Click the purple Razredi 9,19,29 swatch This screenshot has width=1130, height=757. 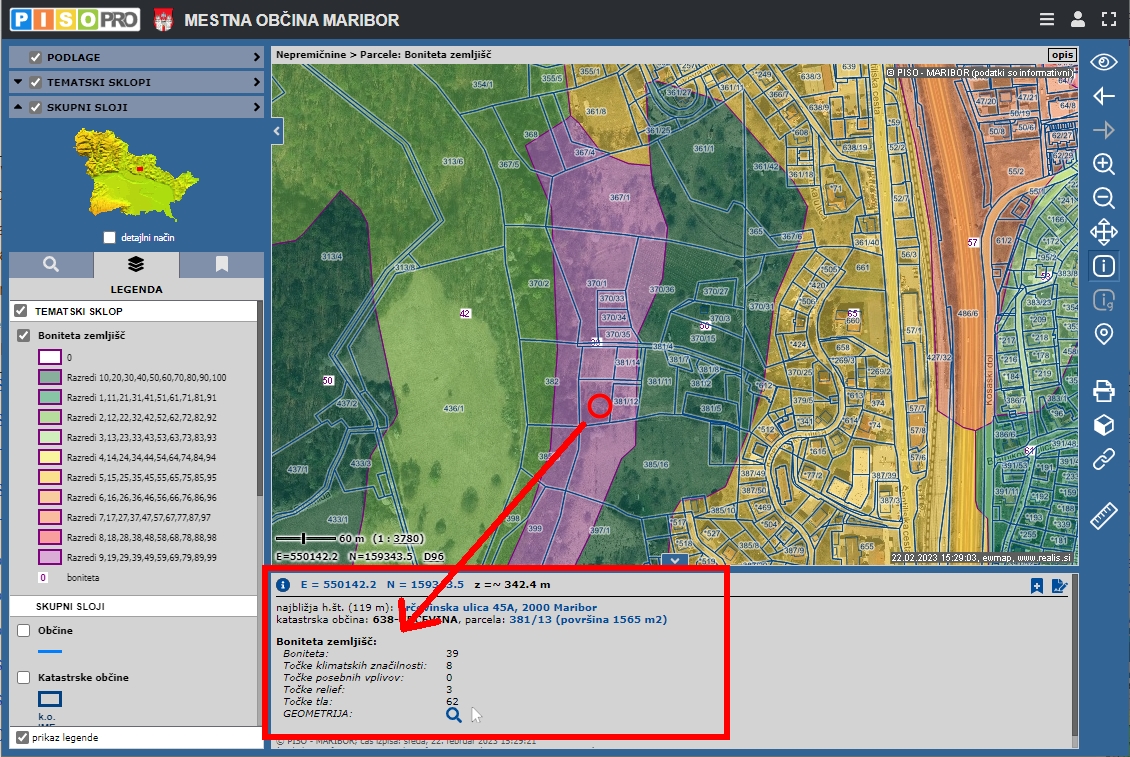click(50, 557)
